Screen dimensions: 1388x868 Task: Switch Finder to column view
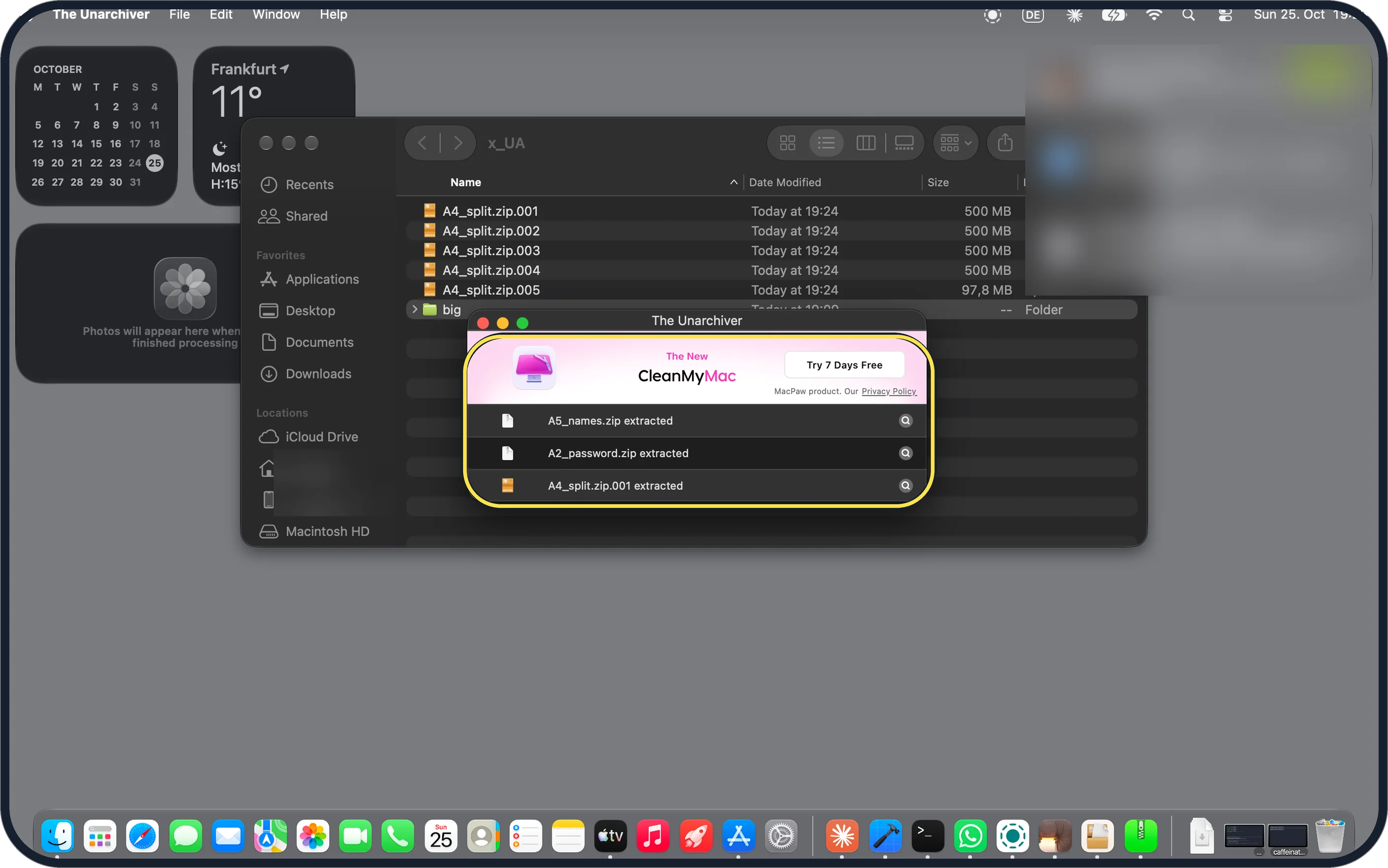pos(865,143)
